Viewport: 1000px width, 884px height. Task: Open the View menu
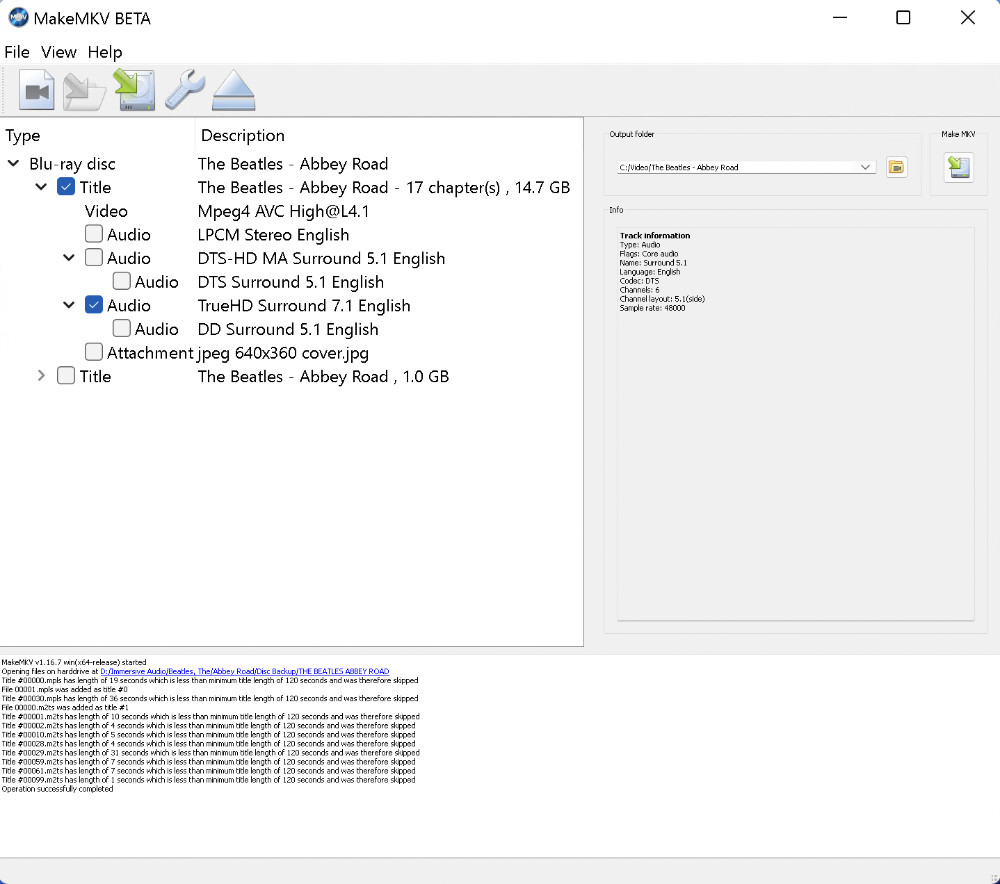[x=59, y=52]
